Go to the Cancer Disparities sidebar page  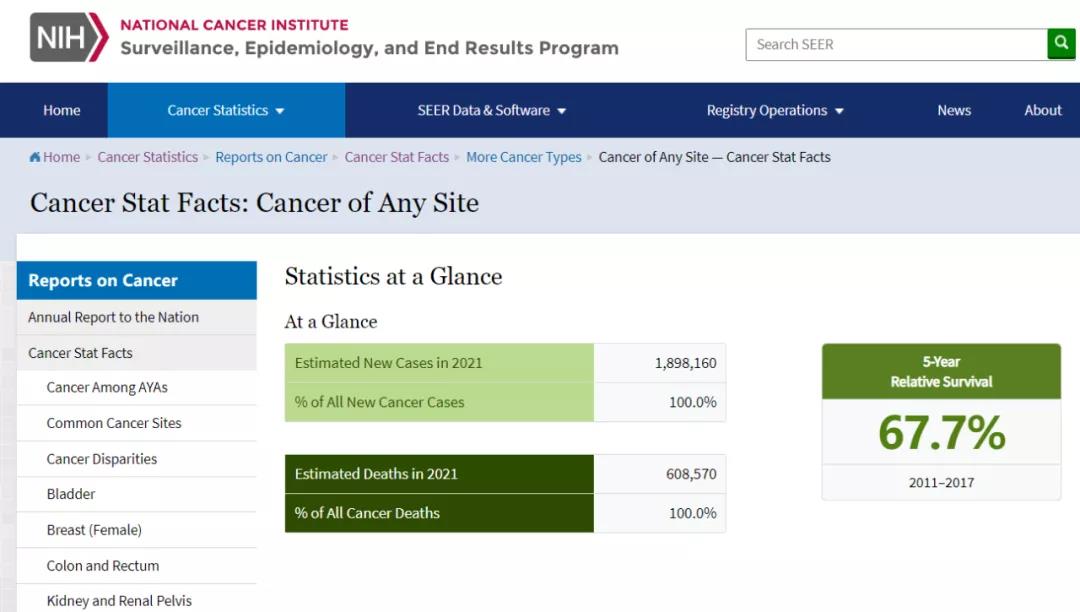click(x=102, y=459)
